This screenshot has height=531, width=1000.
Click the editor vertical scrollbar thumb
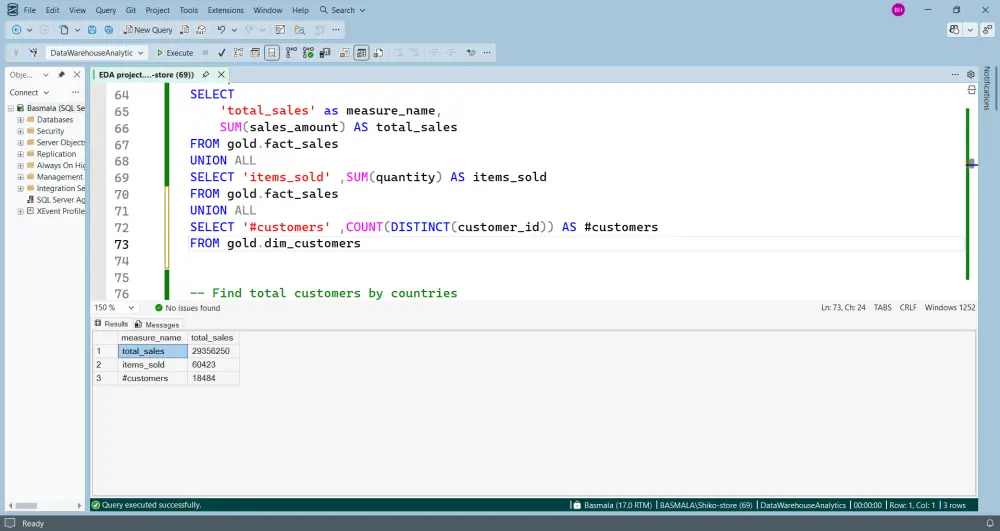(971, 163)
